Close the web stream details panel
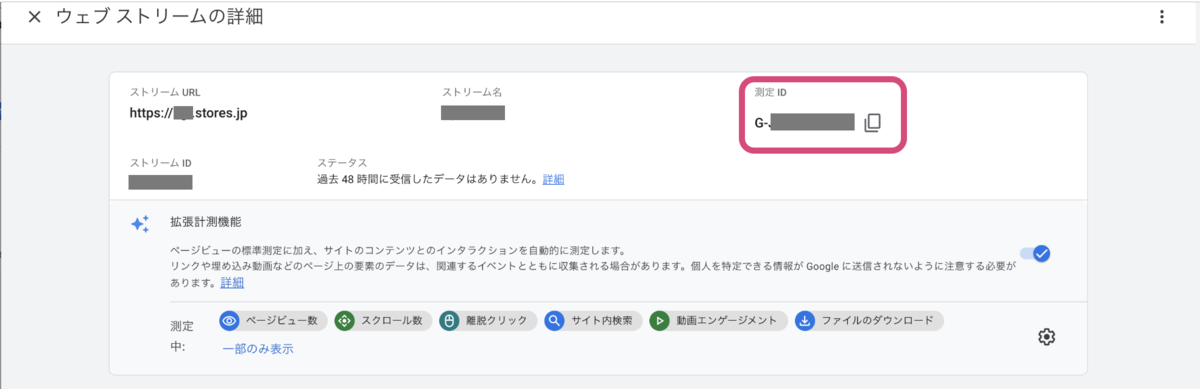Image resolution: width=1200 pixels, height=389 pixels. click(x=34, y=18)
